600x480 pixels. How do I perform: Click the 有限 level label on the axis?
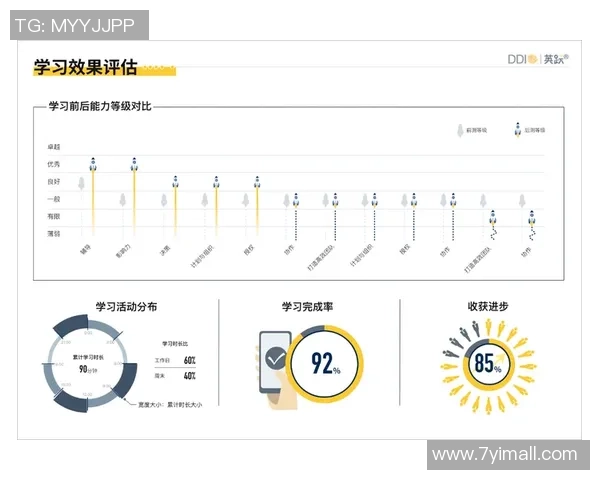tap(54, 216)
